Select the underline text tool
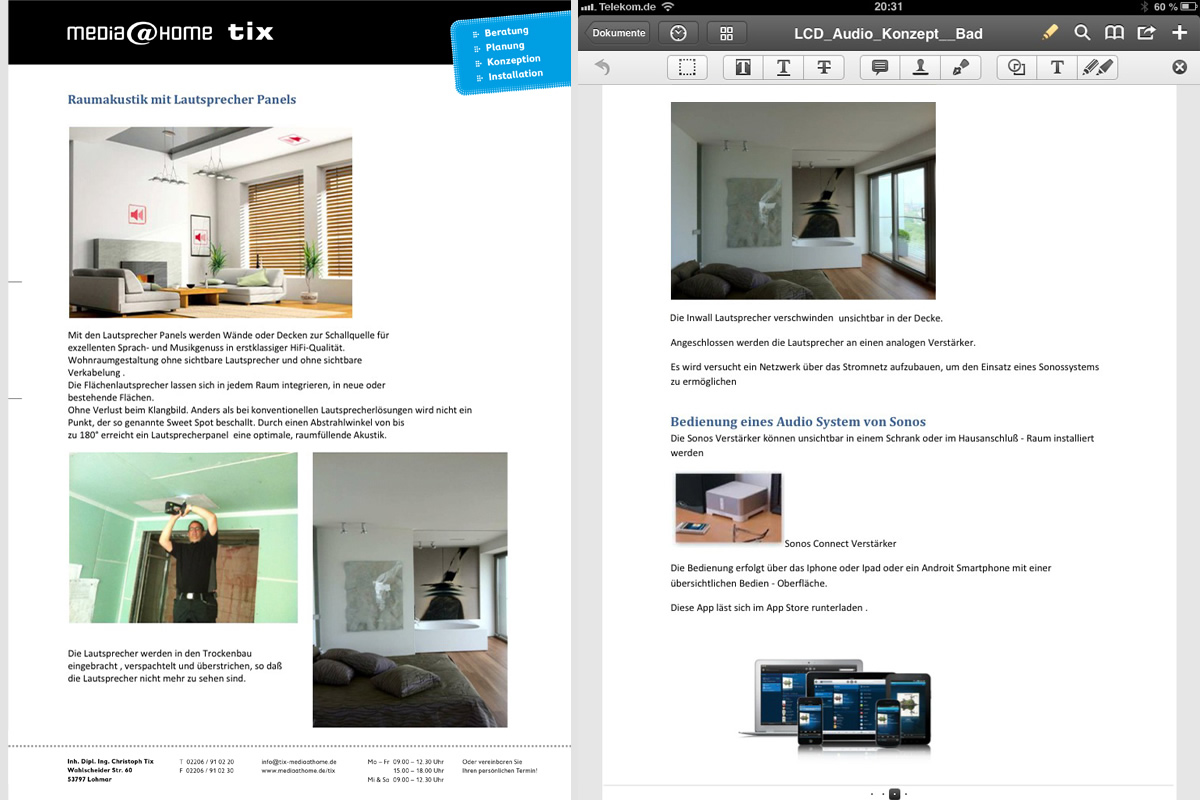Image resolution: width=1200 pixels, height=800 pixels. tap(783, 67)
